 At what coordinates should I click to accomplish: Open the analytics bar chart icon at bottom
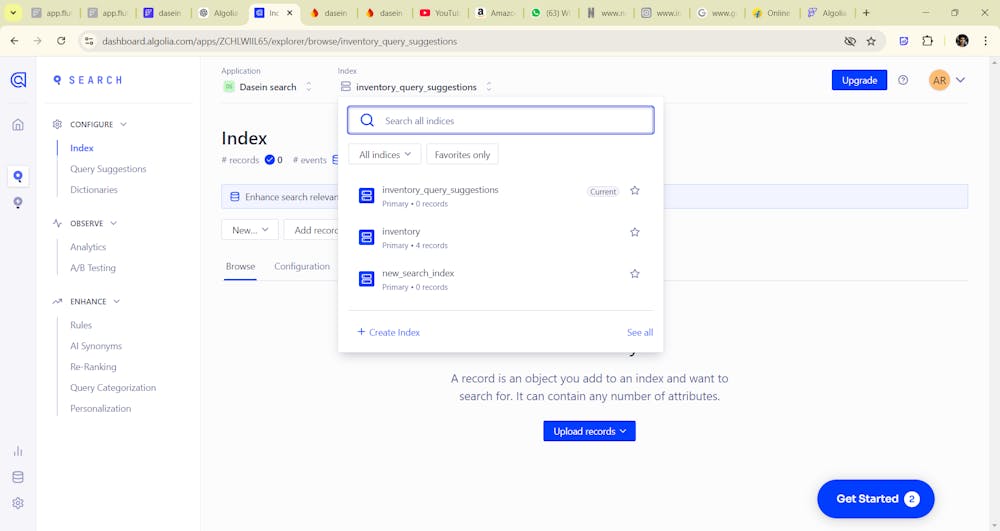[x=18, y=451]
